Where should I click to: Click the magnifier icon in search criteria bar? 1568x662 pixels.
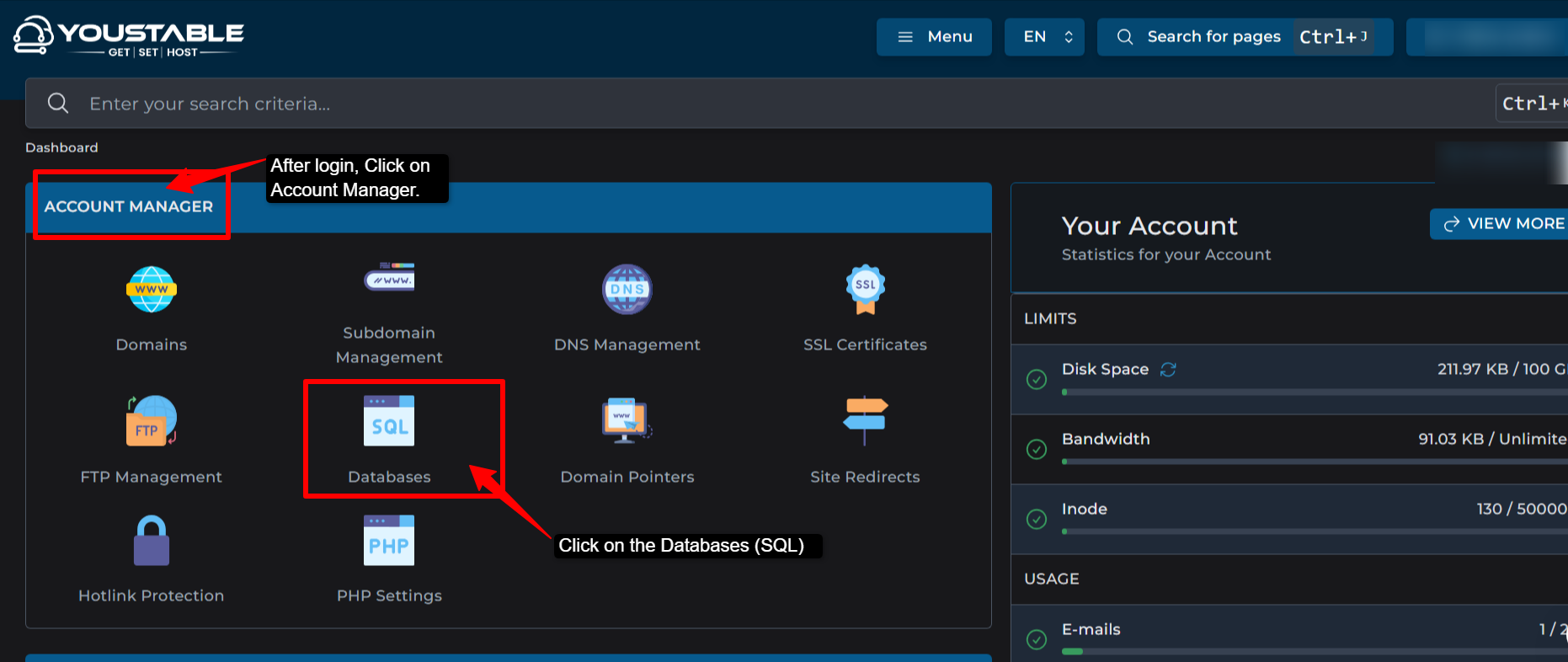point(58,103)
